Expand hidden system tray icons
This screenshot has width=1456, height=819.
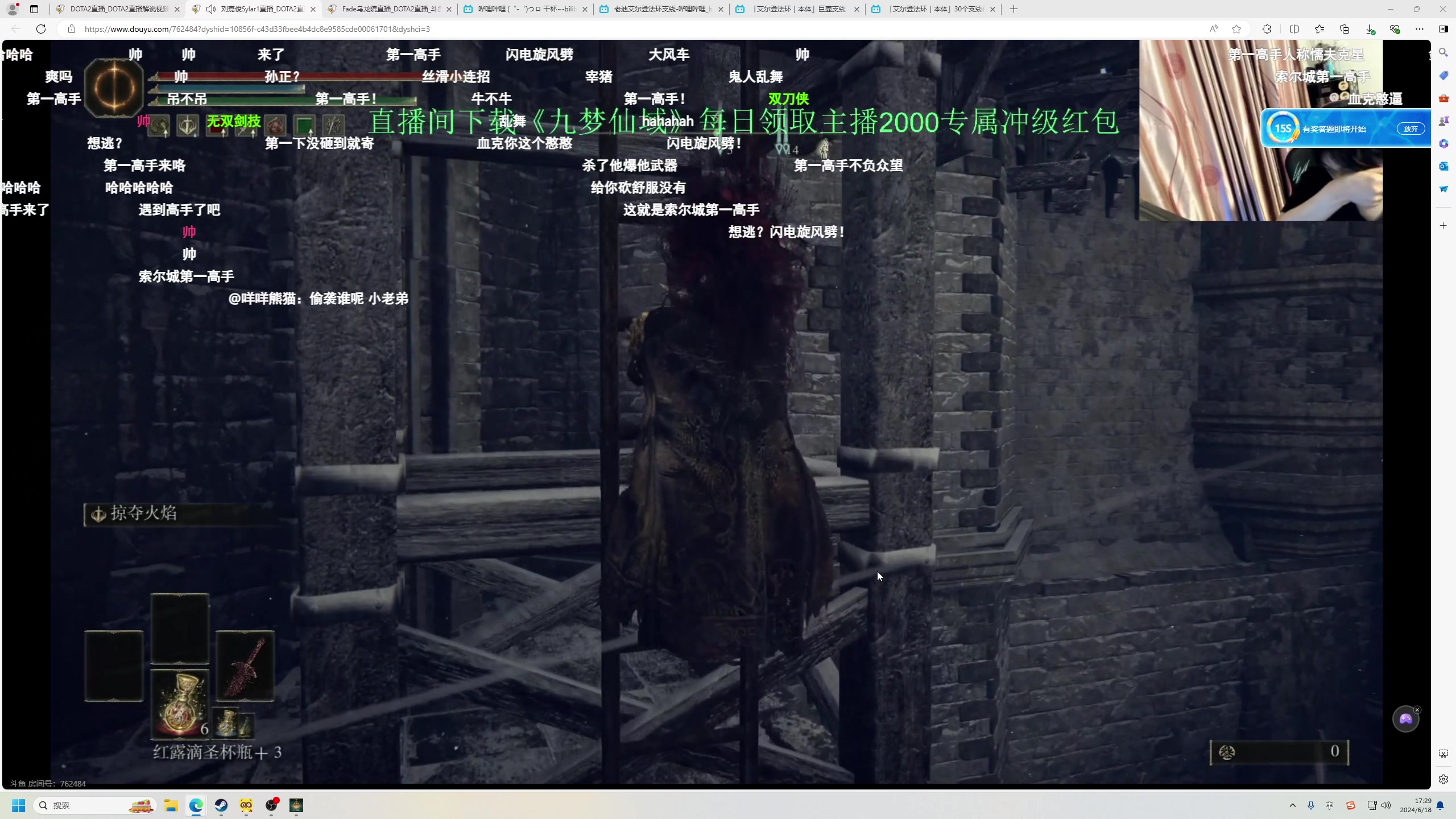[1293, 805]
